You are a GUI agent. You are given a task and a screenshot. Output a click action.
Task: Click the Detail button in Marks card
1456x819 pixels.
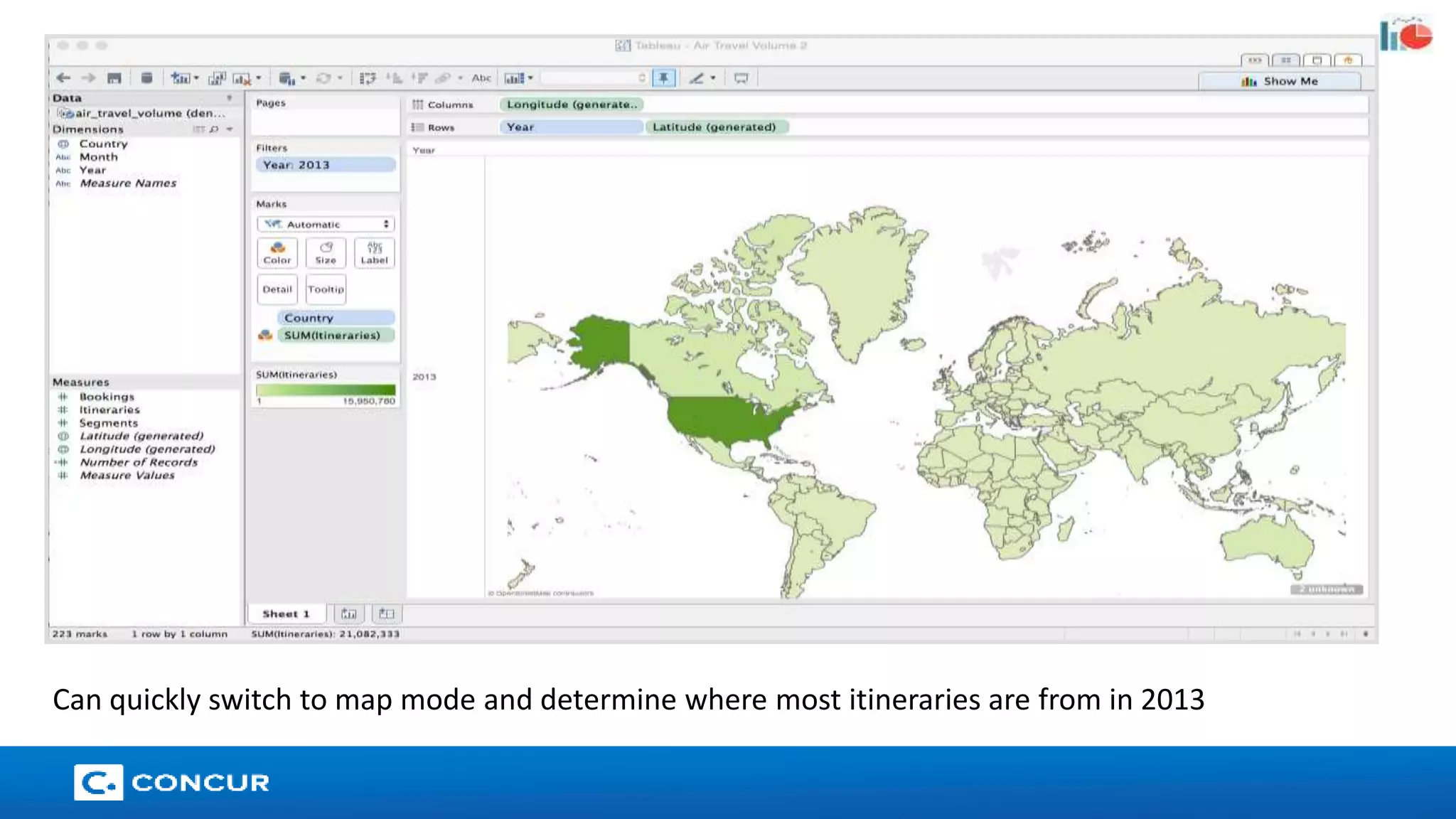[x=277, y=289]
